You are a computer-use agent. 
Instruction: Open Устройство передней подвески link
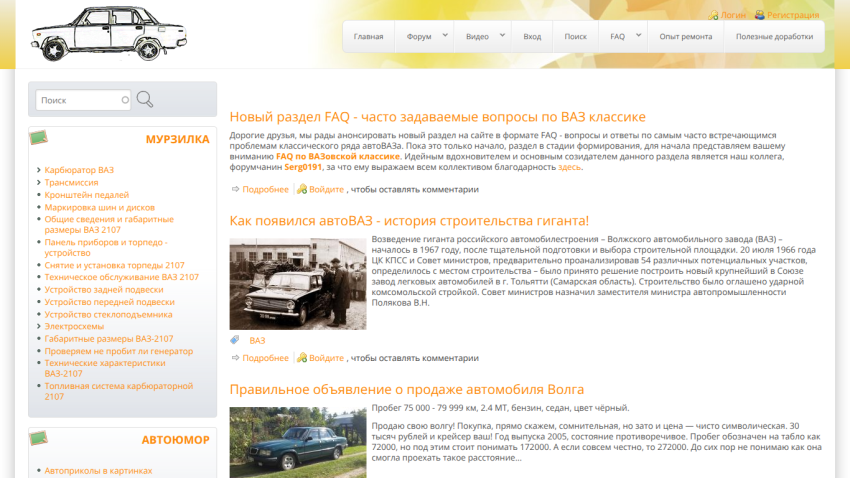coord(110,302)
